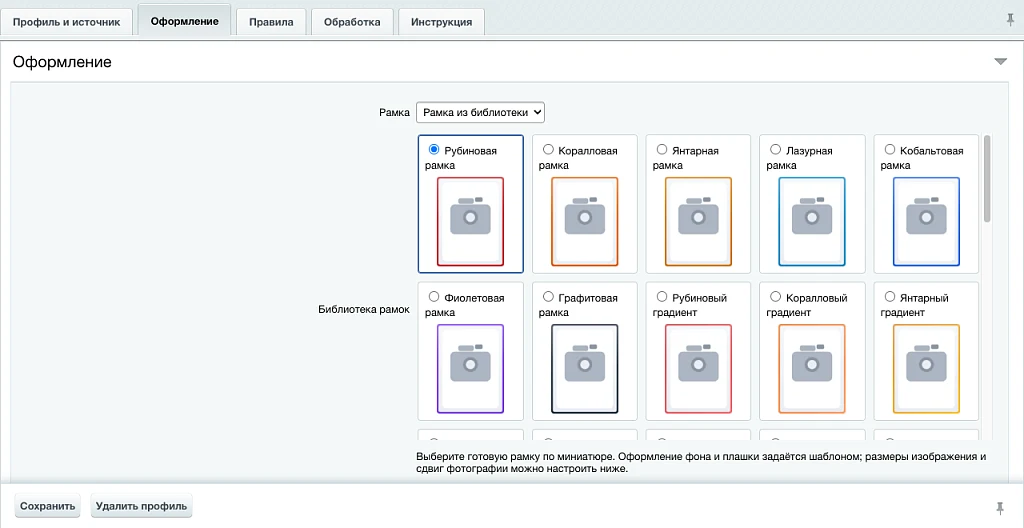Select the Кобальтовая рамка radio button
The height and width of the screenshot is (528, 1024).
pos(889,150)
